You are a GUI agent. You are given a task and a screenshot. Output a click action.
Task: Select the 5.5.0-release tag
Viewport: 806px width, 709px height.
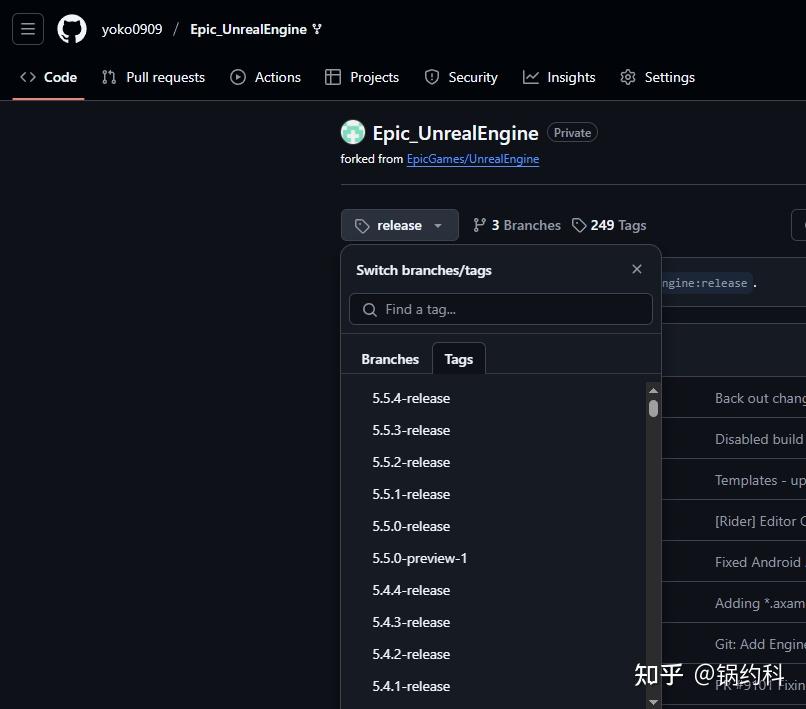pyautogui.click(x=411, y=526)
